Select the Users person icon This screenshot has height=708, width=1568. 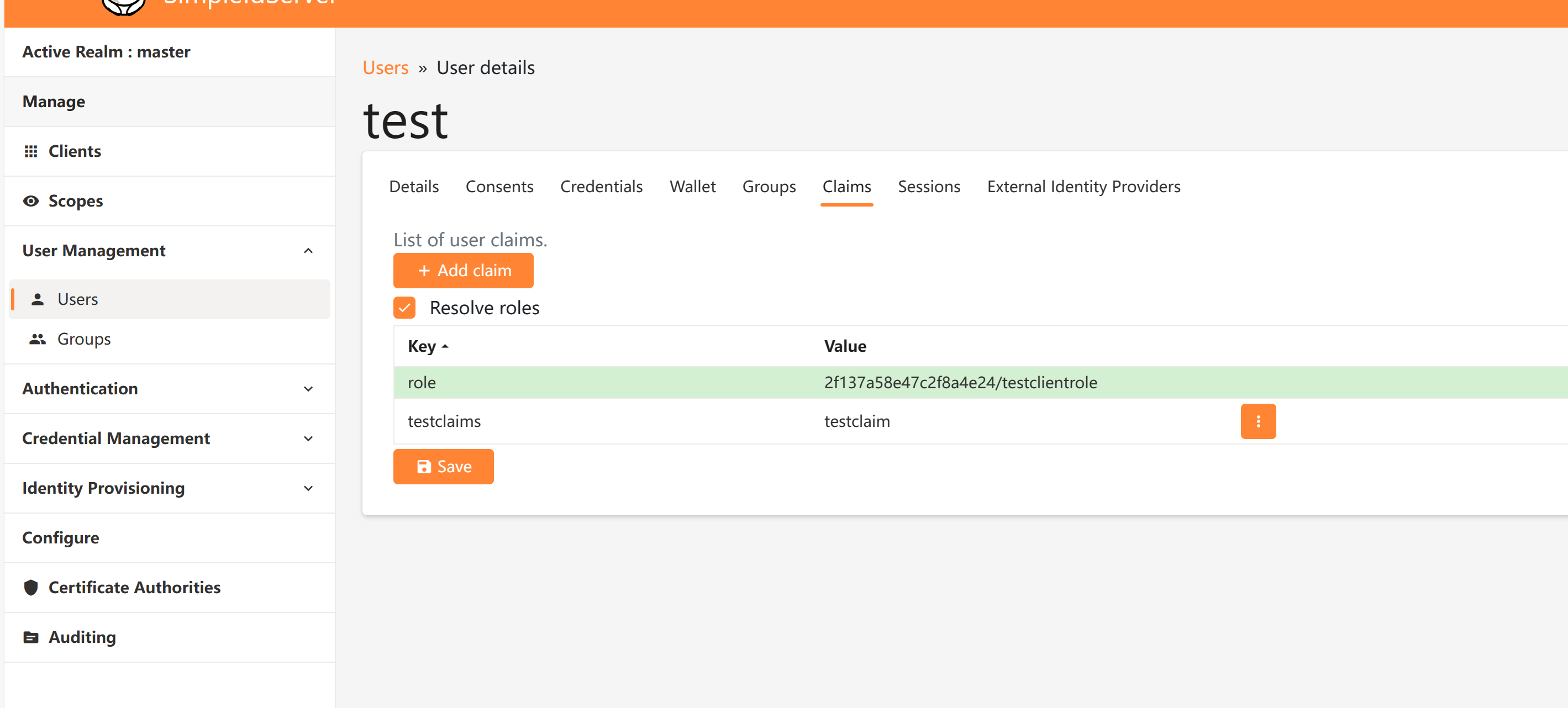pyautogui.click(x=37, y=299)
